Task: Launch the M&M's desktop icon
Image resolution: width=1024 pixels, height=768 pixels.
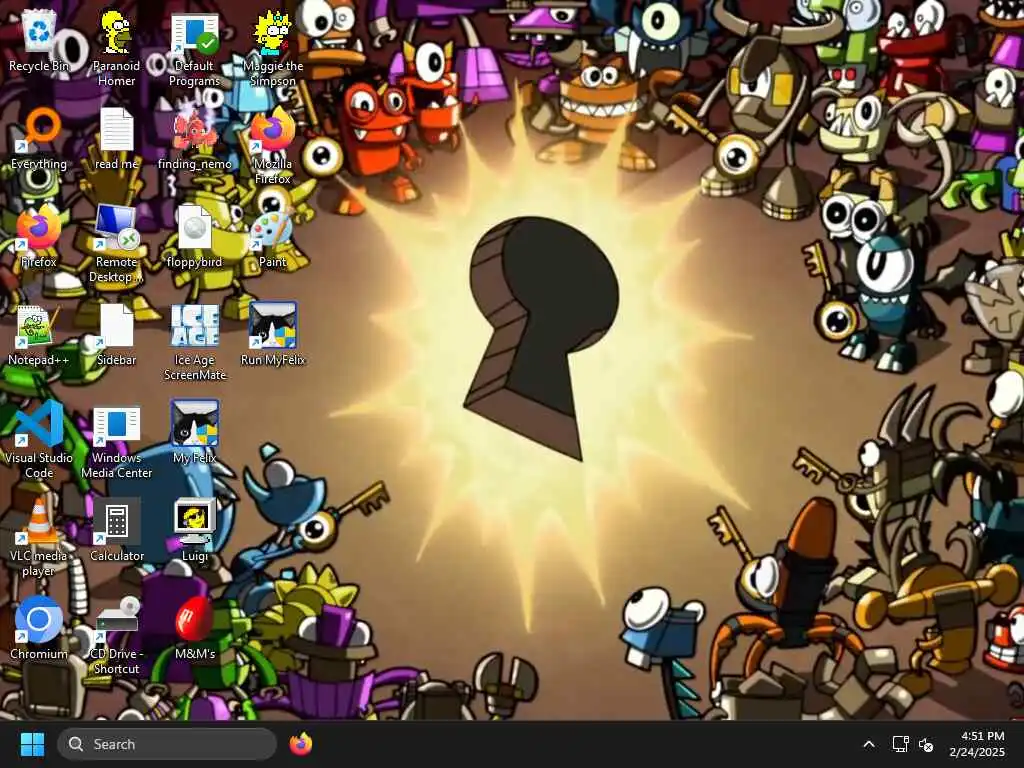Action: pos(195,628)
